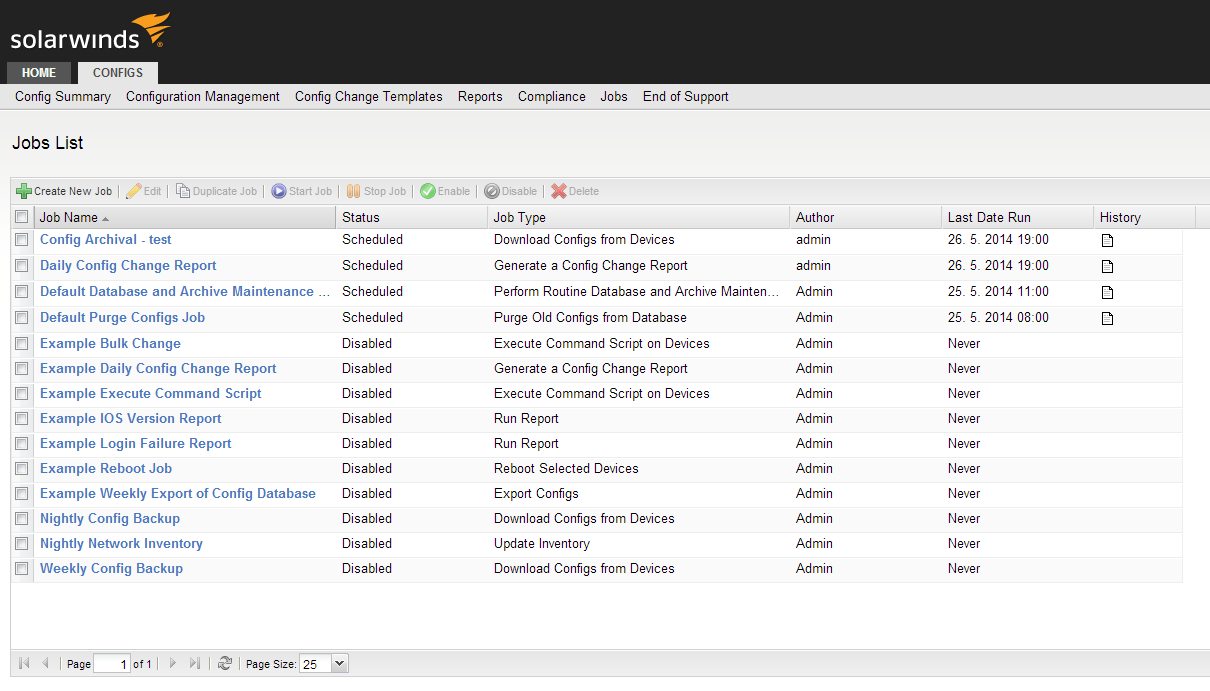The image size is (1210, 691).
Task: Click the History column header
Action: pyautogui.click(x=1145, y=217)
